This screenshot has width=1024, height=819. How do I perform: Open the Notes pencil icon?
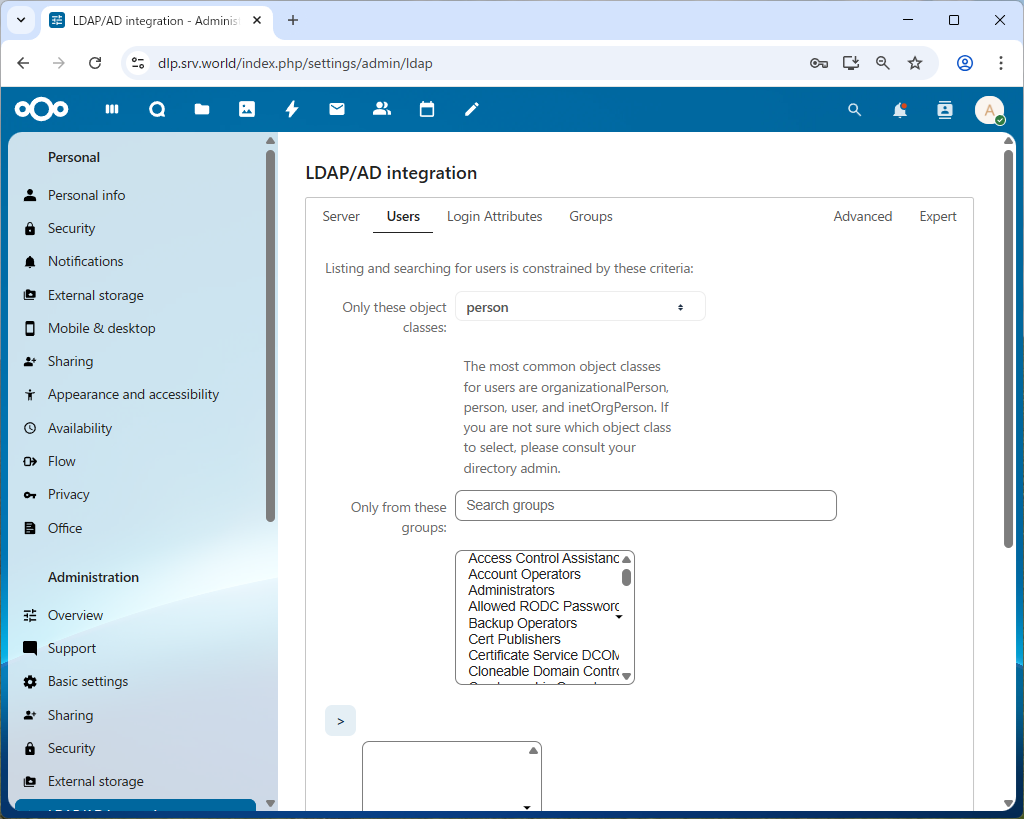point(472,110)
